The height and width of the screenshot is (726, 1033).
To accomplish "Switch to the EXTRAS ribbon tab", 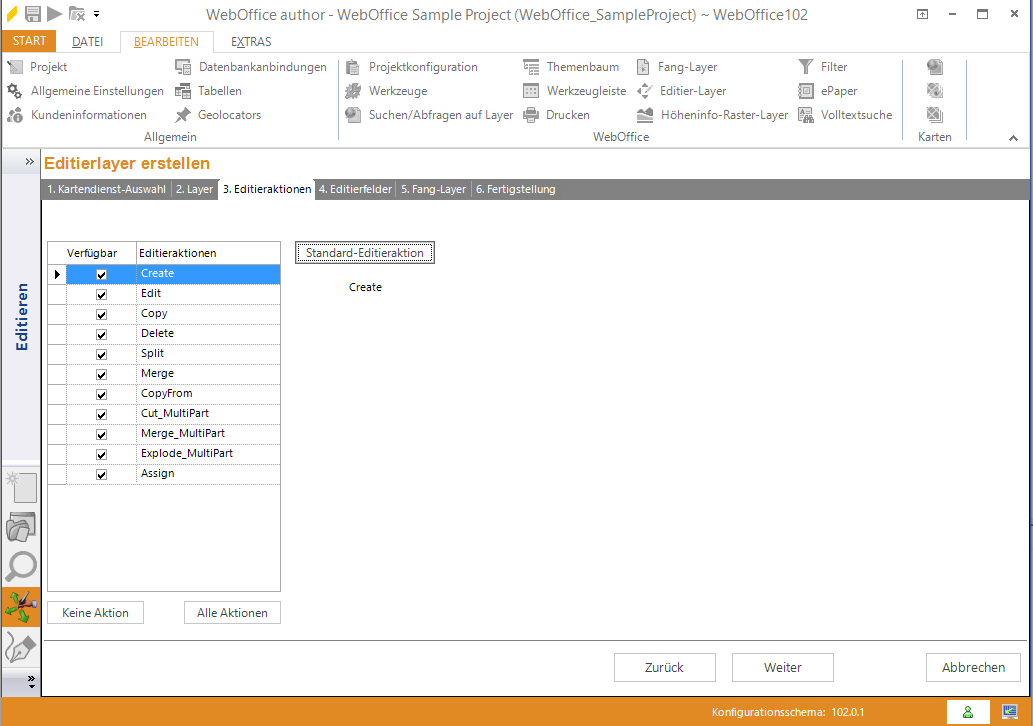I will click(250, 42).
